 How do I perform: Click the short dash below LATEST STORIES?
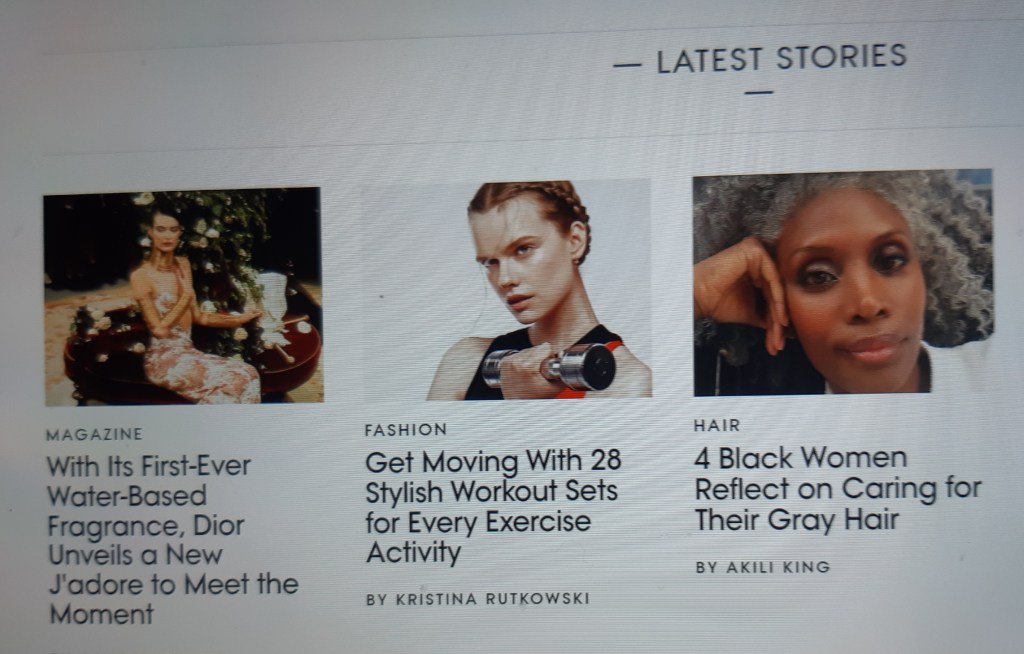[759, 93]
